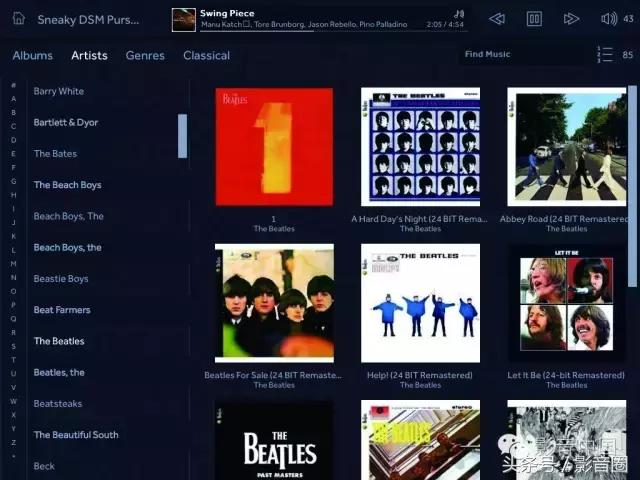Viewport: 640px width, 480px height.
Task: Select artist Beastie Boys
Action: (x=61, y=279)
